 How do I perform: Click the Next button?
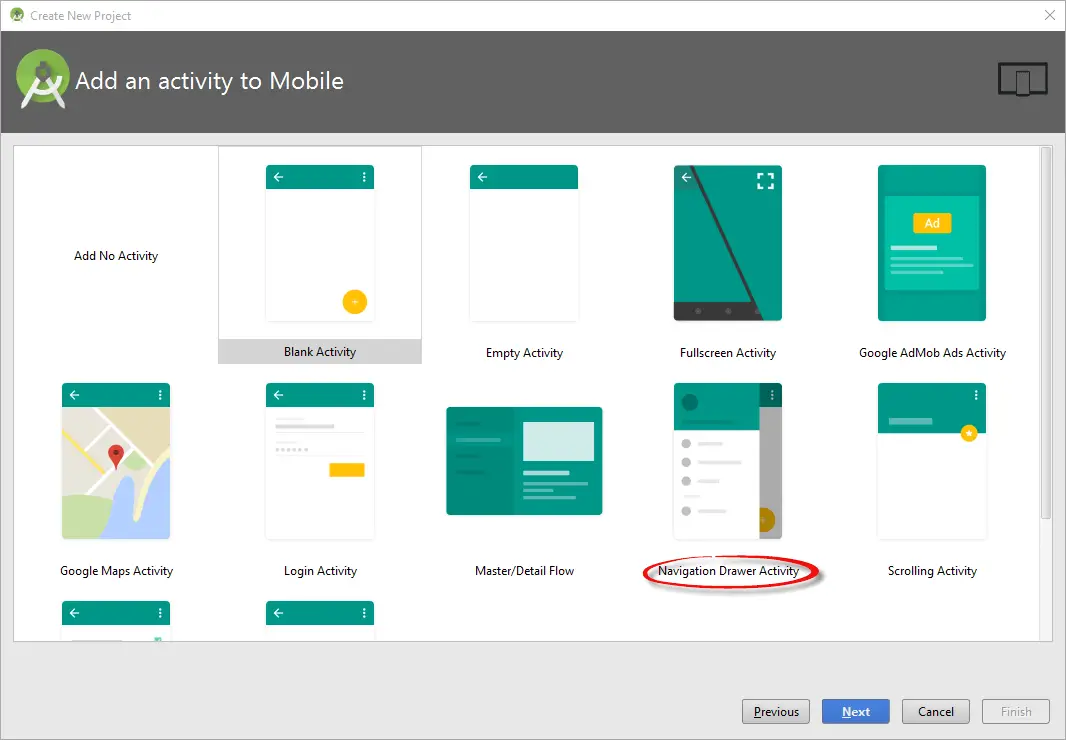pos(855,711)
